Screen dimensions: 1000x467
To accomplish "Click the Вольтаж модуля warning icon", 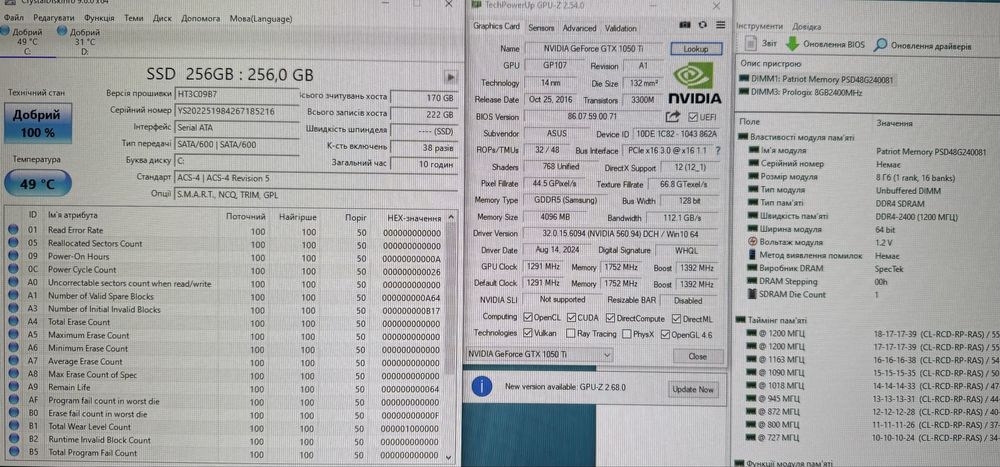I will [x=754, y=242].
